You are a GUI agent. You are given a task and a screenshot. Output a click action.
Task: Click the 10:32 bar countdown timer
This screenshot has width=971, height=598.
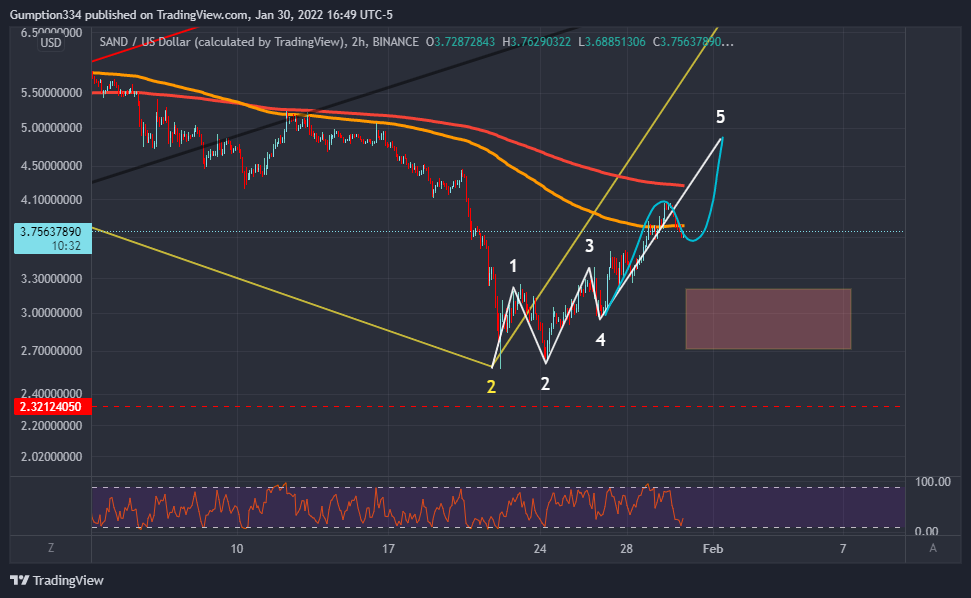[x=66, y=246]
